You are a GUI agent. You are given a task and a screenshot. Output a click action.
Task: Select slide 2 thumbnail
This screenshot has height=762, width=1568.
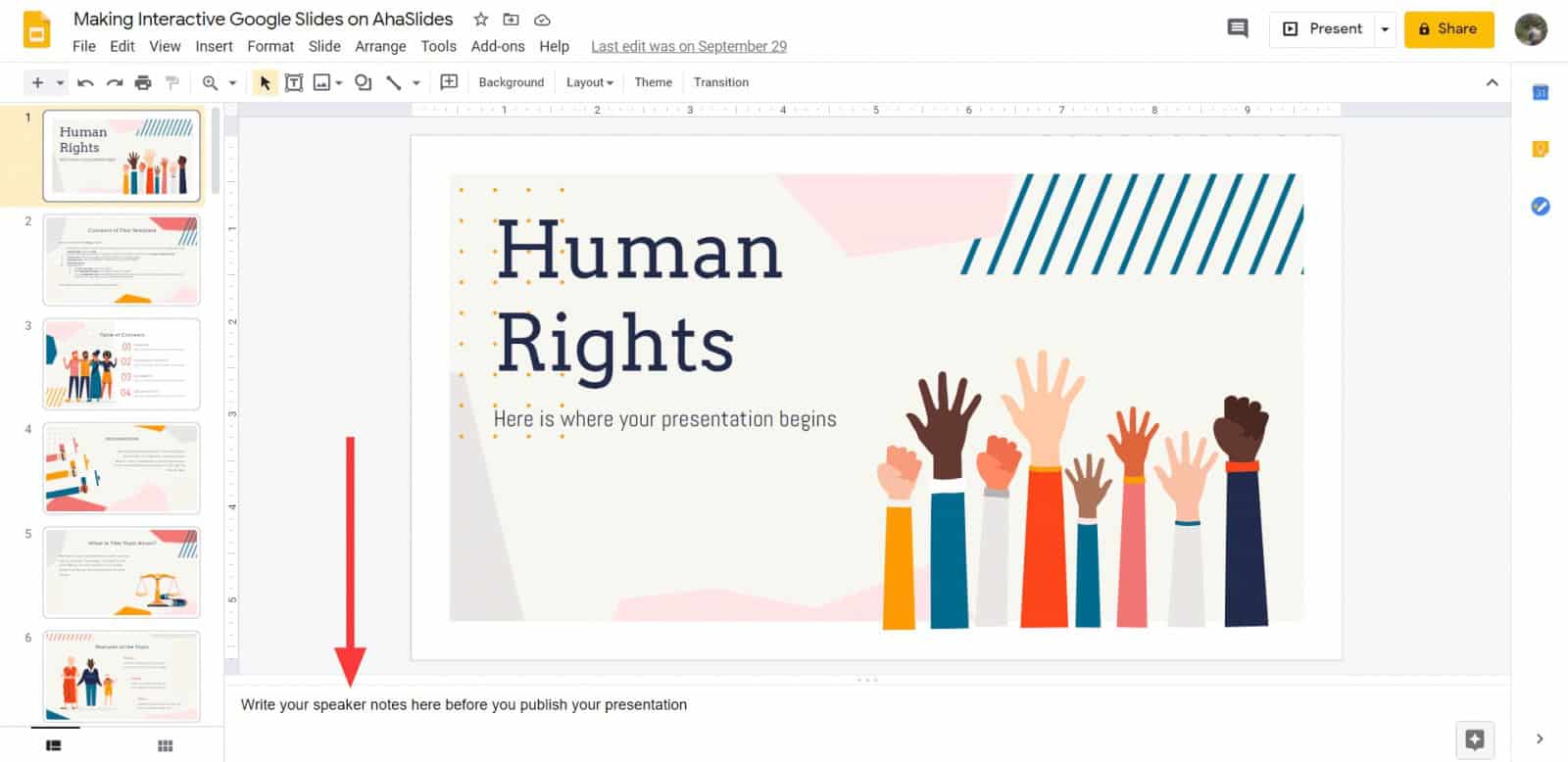pyautogui.click(x=122, y=261)
